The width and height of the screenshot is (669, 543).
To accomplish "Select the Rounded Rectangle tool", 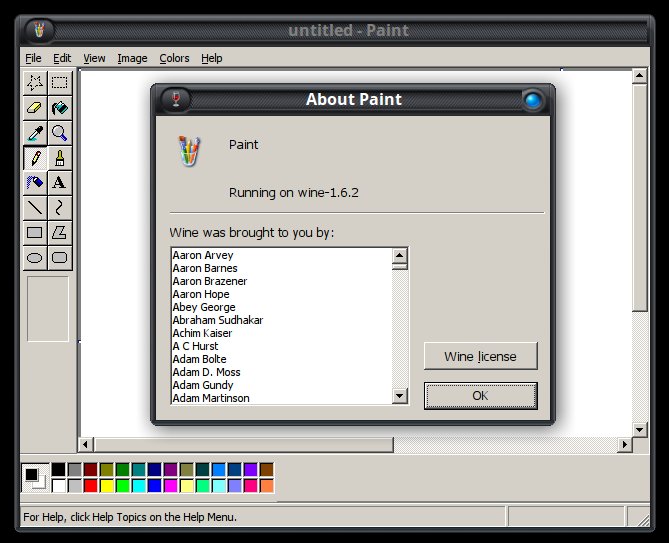I will pyautogui.click(x=60, y=258).
